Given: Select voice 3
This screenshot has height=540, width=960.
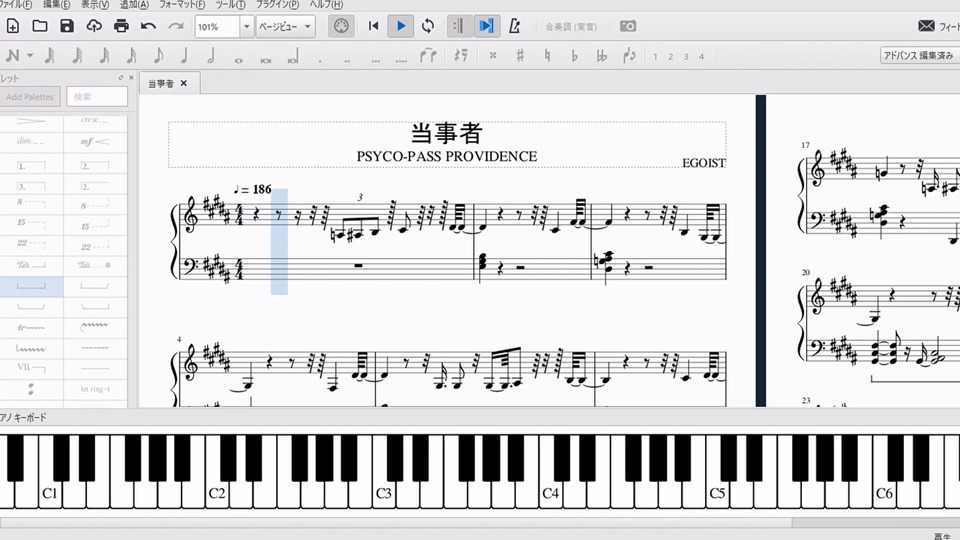Looking at the screenshot, I should tap(686, 56).
